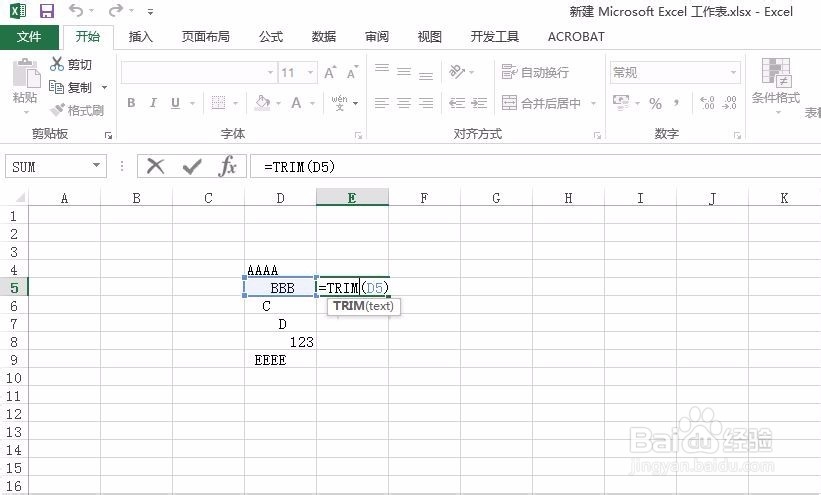Undo the last action
Screen dimensions: 821x495
(x=76, y=10)
